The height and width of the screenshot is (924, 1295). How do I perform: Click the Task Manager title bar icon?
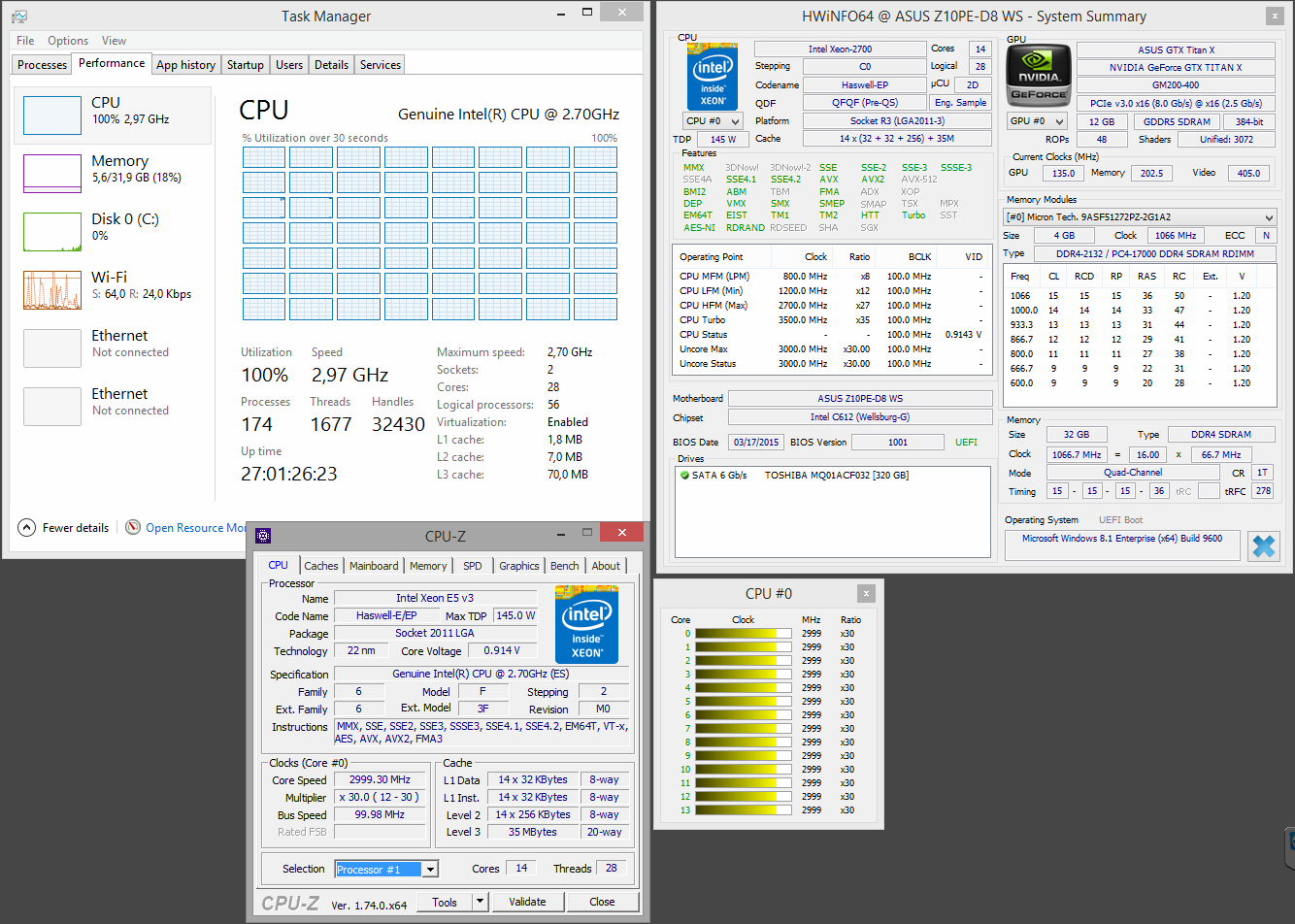point(18,16)
